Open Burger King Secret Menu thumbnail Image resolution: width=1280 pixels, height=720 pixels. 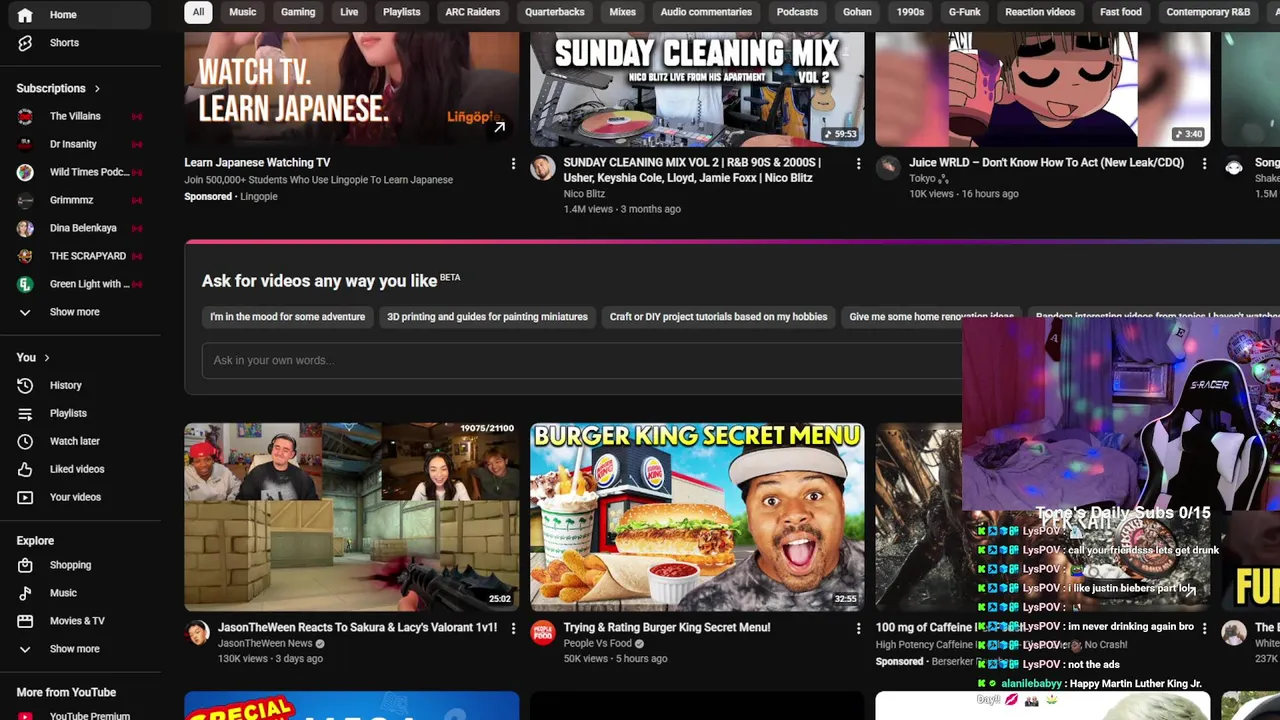click(x=697, y=517)
